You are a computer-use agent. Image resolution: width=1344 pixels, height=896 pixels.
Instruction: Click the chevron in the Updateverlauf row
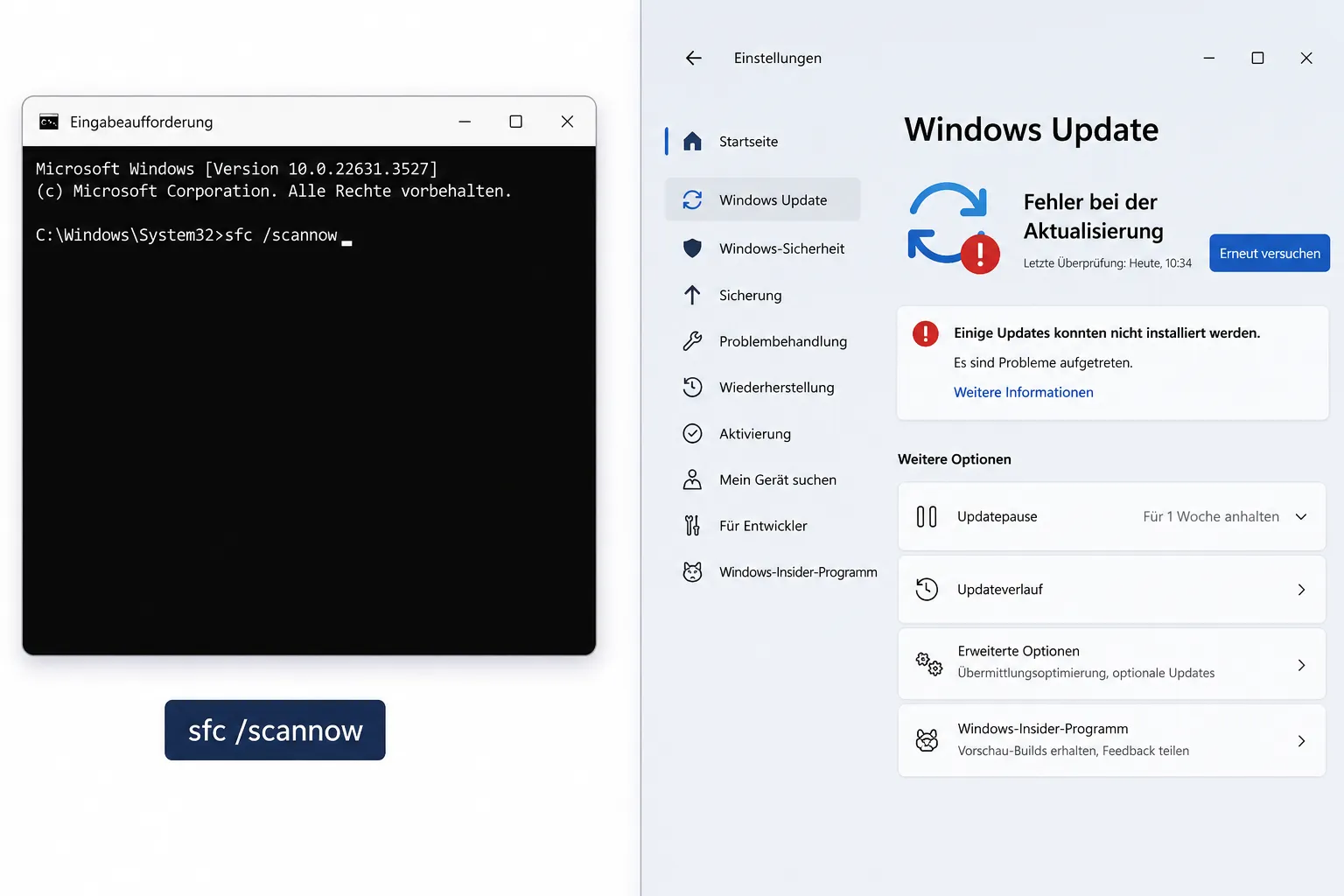[x=1301, y=590]
